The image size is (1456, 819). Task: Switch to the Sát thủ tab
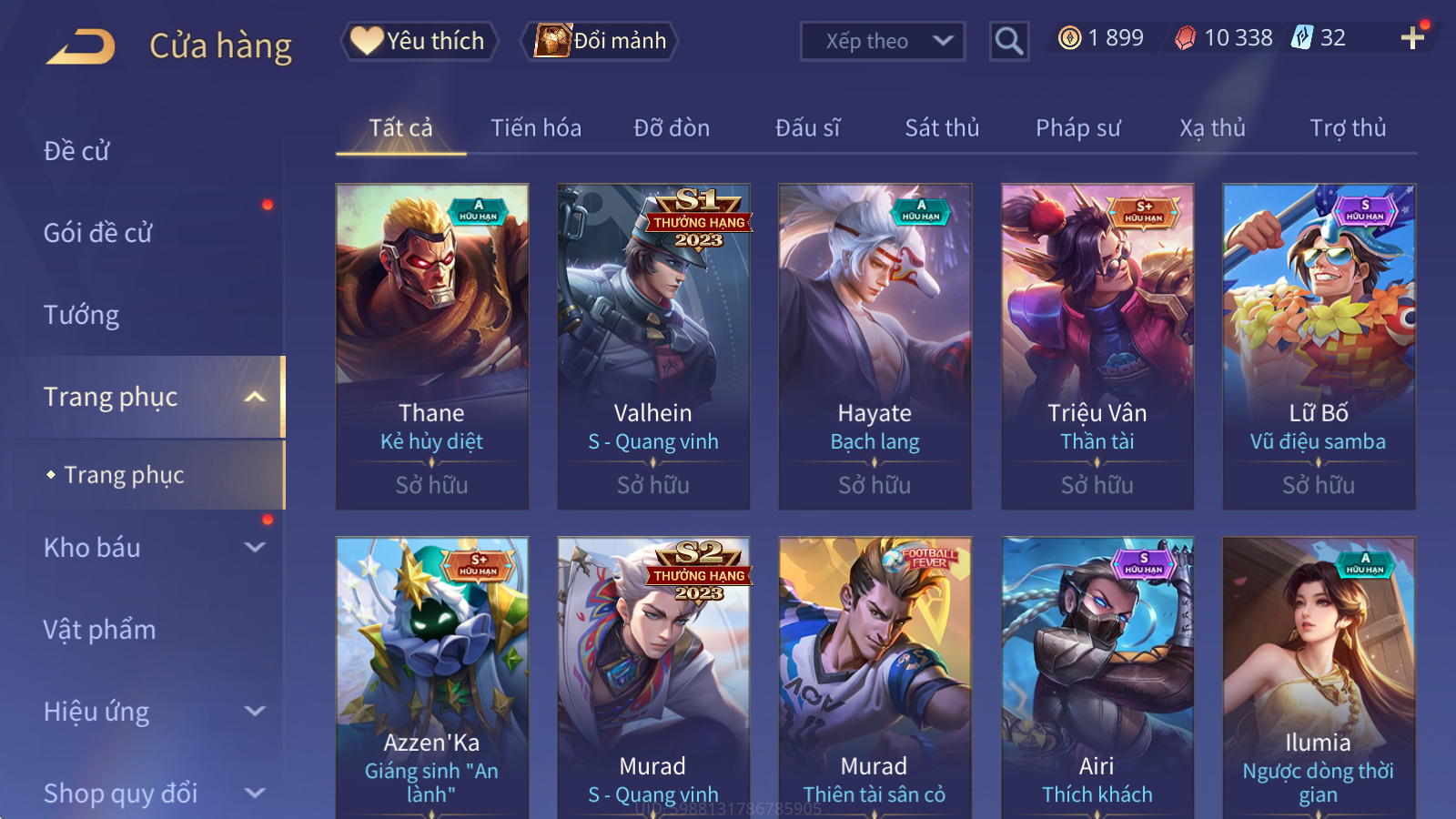coord(942,128)
